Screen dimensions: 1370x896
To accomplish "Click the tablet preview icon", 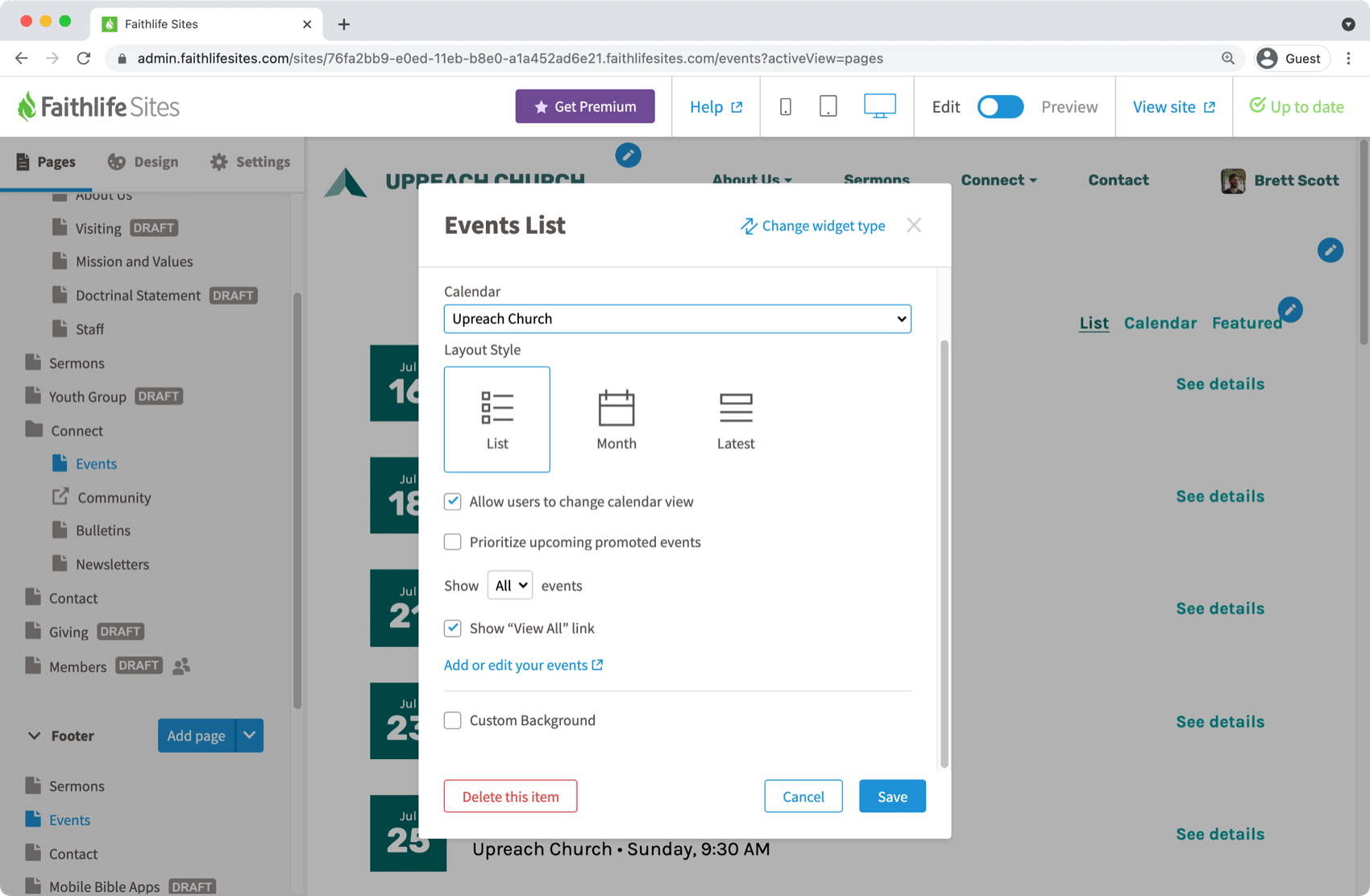I will 828,106.
